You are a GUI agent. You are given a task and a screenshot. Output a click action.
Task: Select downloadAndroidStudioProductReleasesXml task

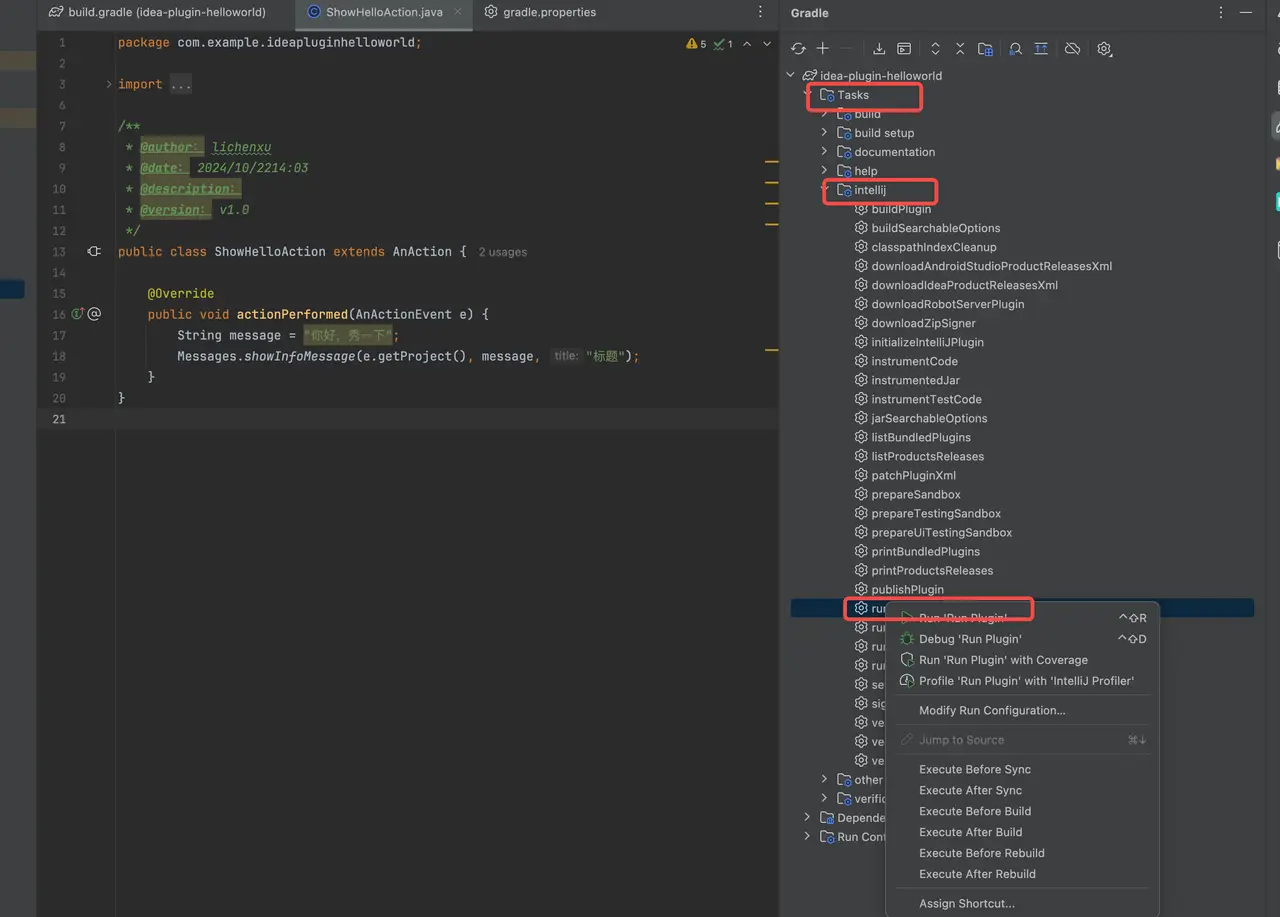click(991, 266)
